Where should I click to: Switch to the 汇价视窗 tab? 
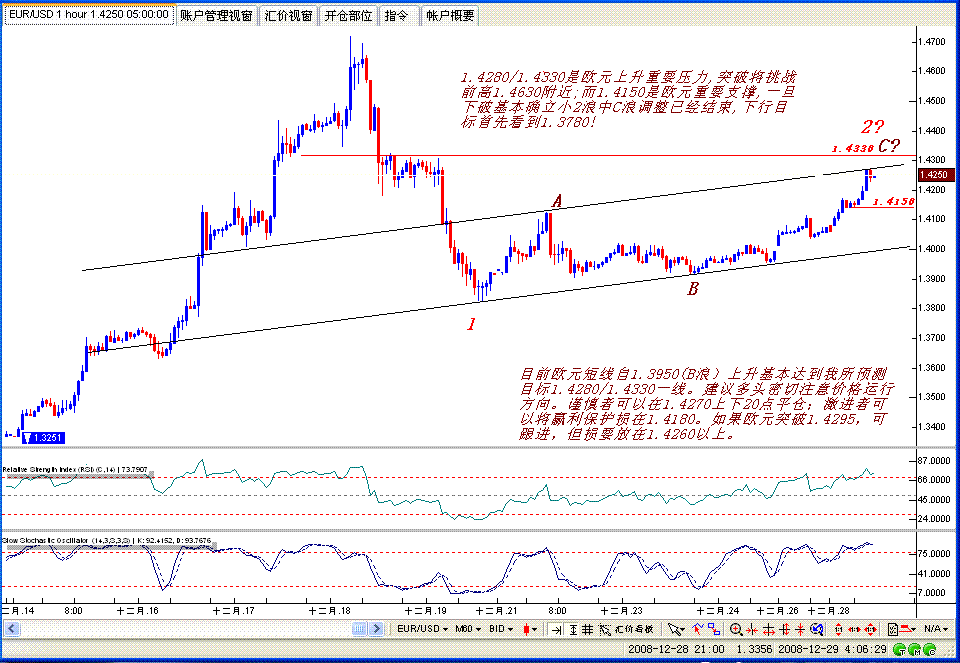click(288, 15)
